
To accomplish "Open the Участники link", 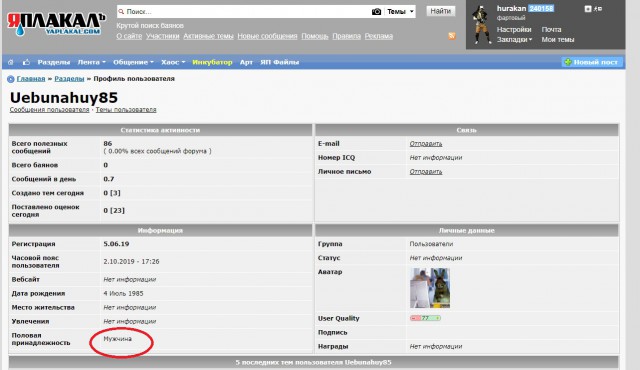I will pyautogui.click(x=162, y=36).
